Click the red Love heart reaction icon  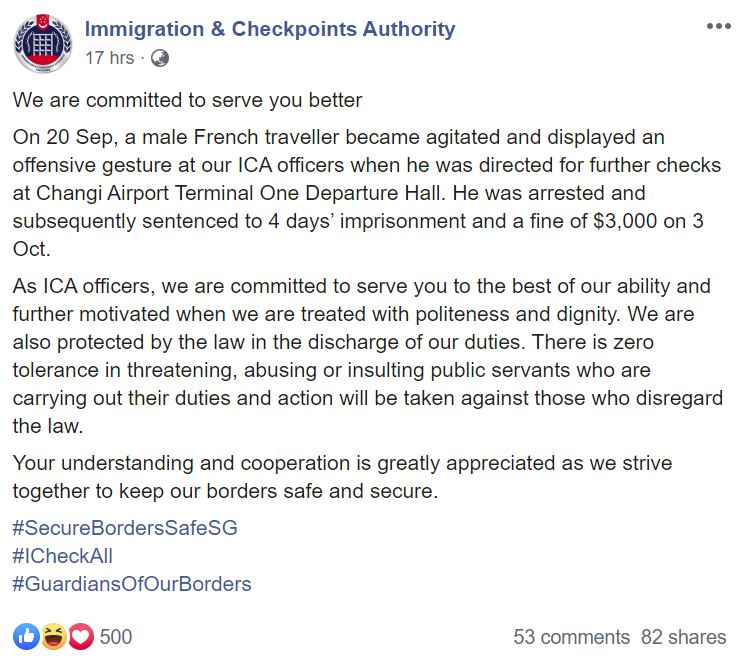[x=80, y=637]
